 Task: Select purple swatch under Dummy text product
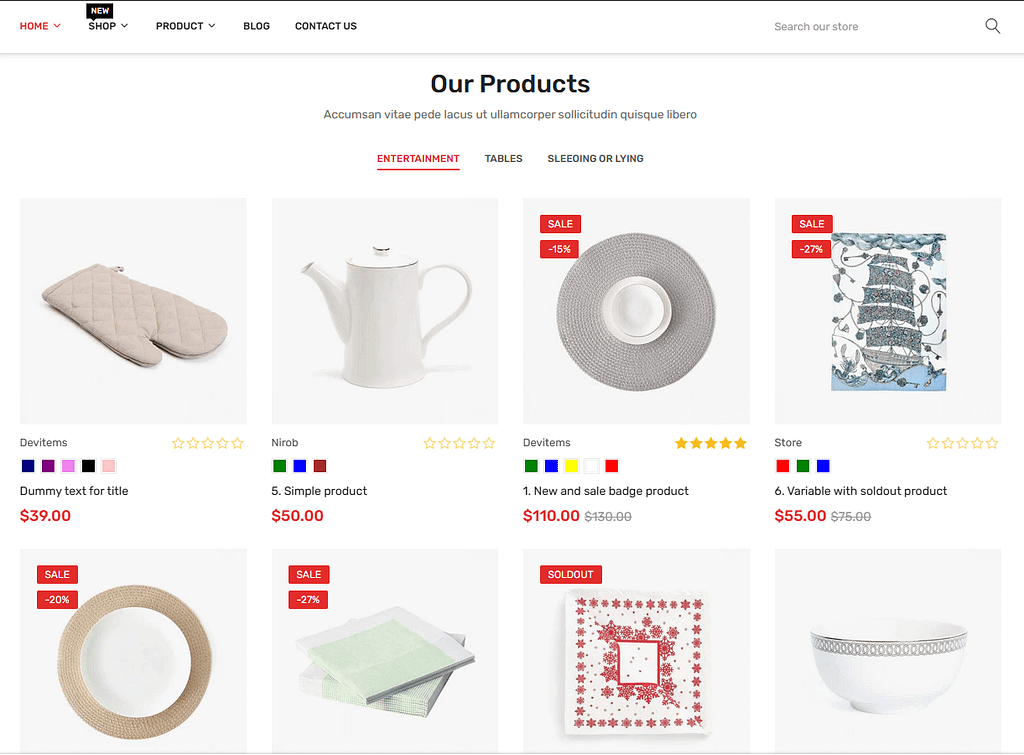48,466
